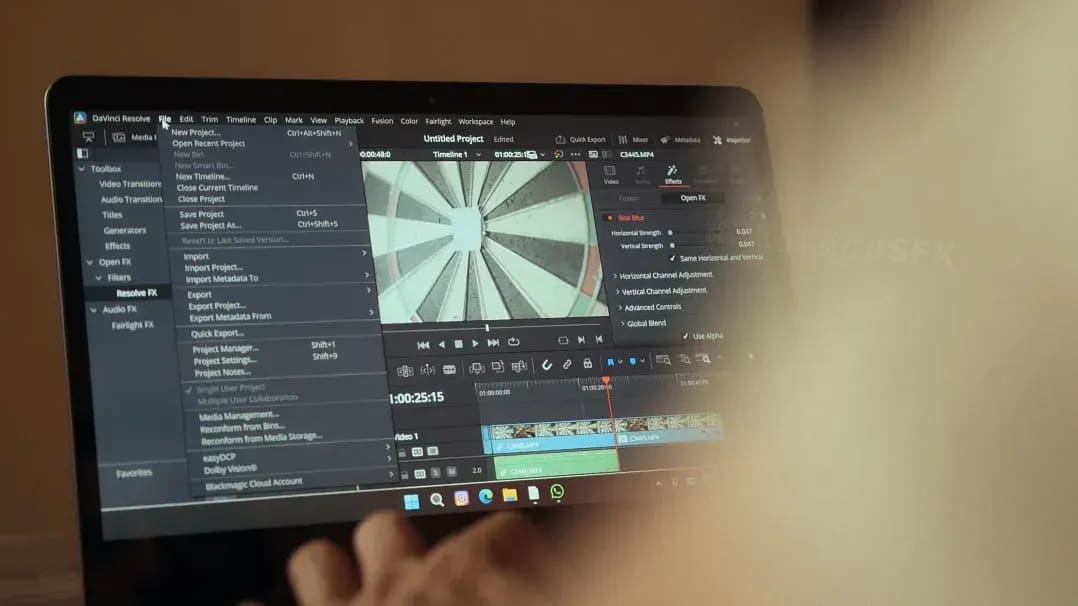Click the blue marker icon in timeline toolbar
This screenshot has width=1078, height=606.
coord(632,362)
